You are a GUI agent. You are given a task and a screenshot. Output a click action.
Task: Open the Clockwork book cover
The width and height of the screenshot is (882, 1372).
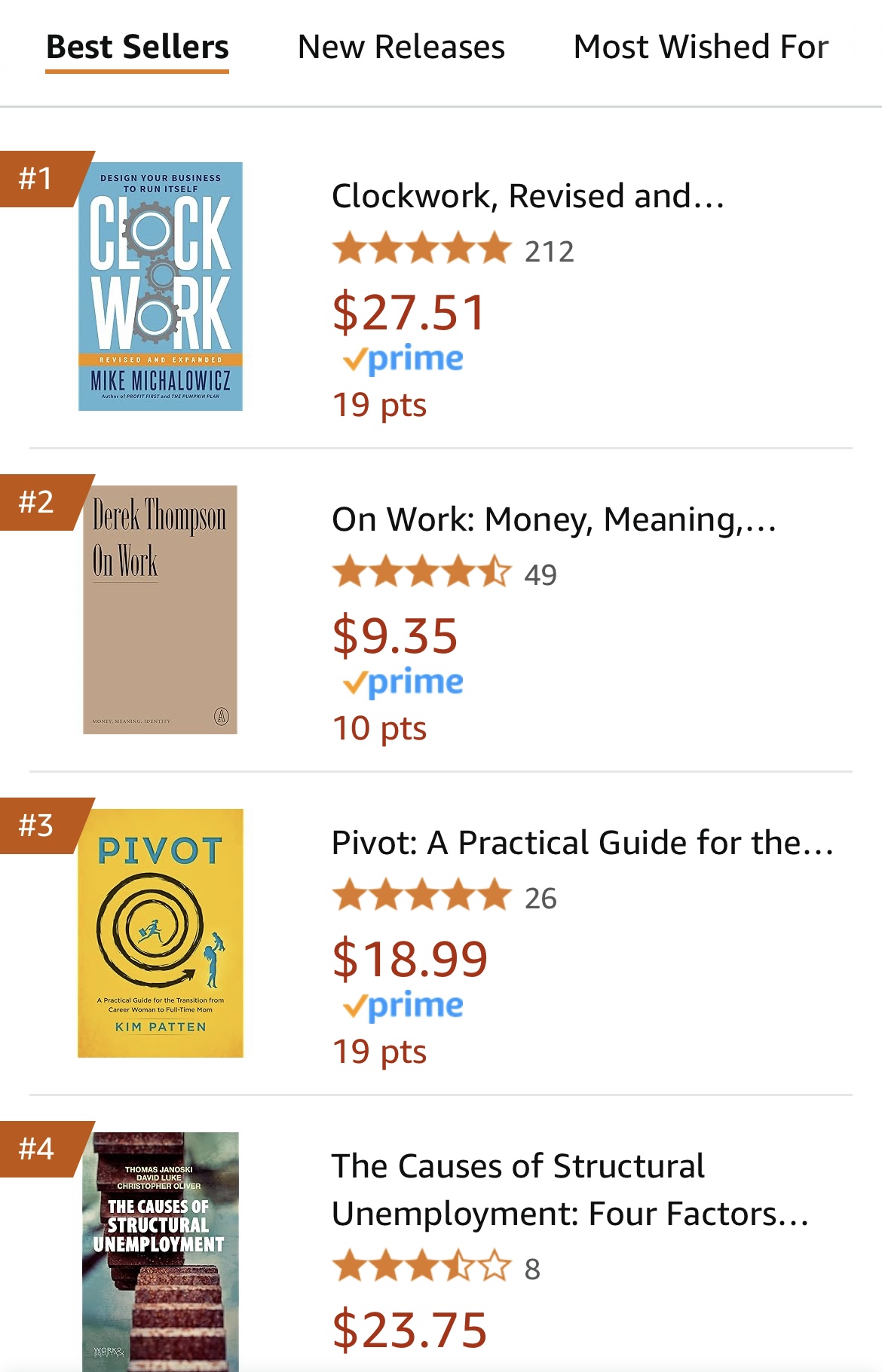pyautogui.click(x=161, y=286)
